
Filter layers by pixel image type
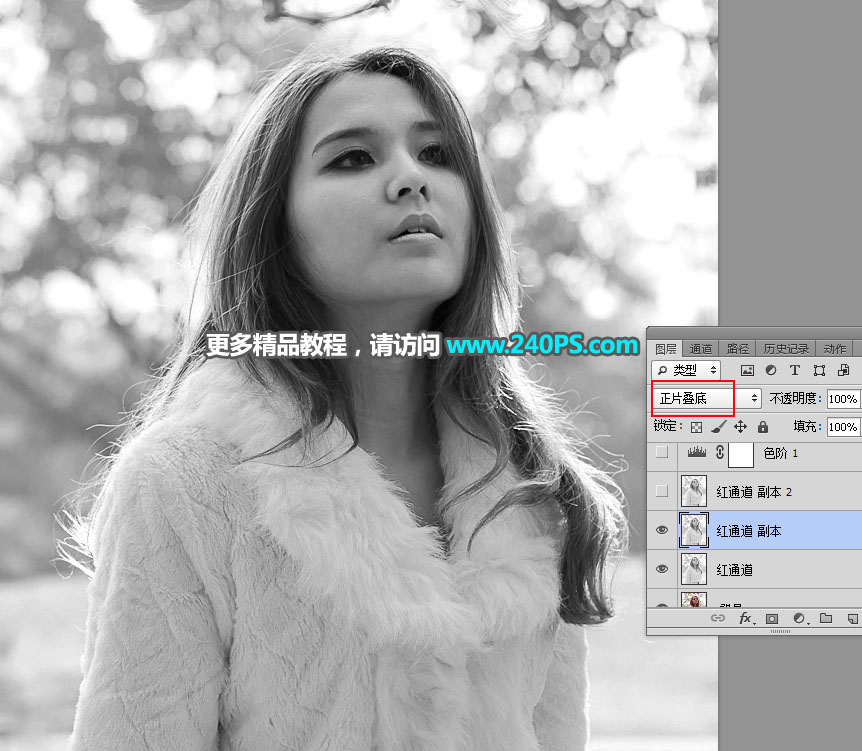pyautogui.click(x=747, y=371)
